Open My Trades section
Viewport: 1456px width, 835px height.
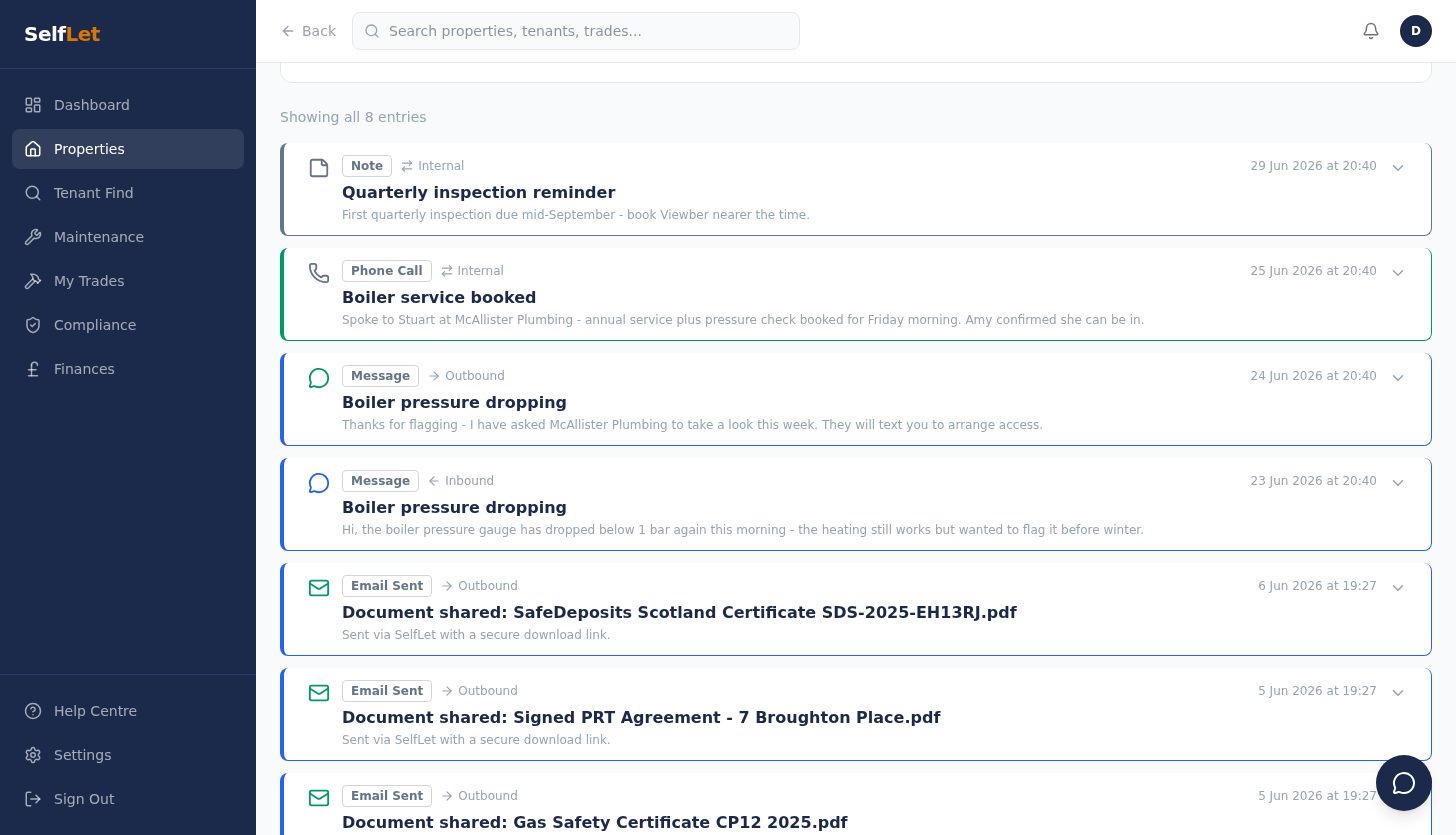(x=128, y=281)
